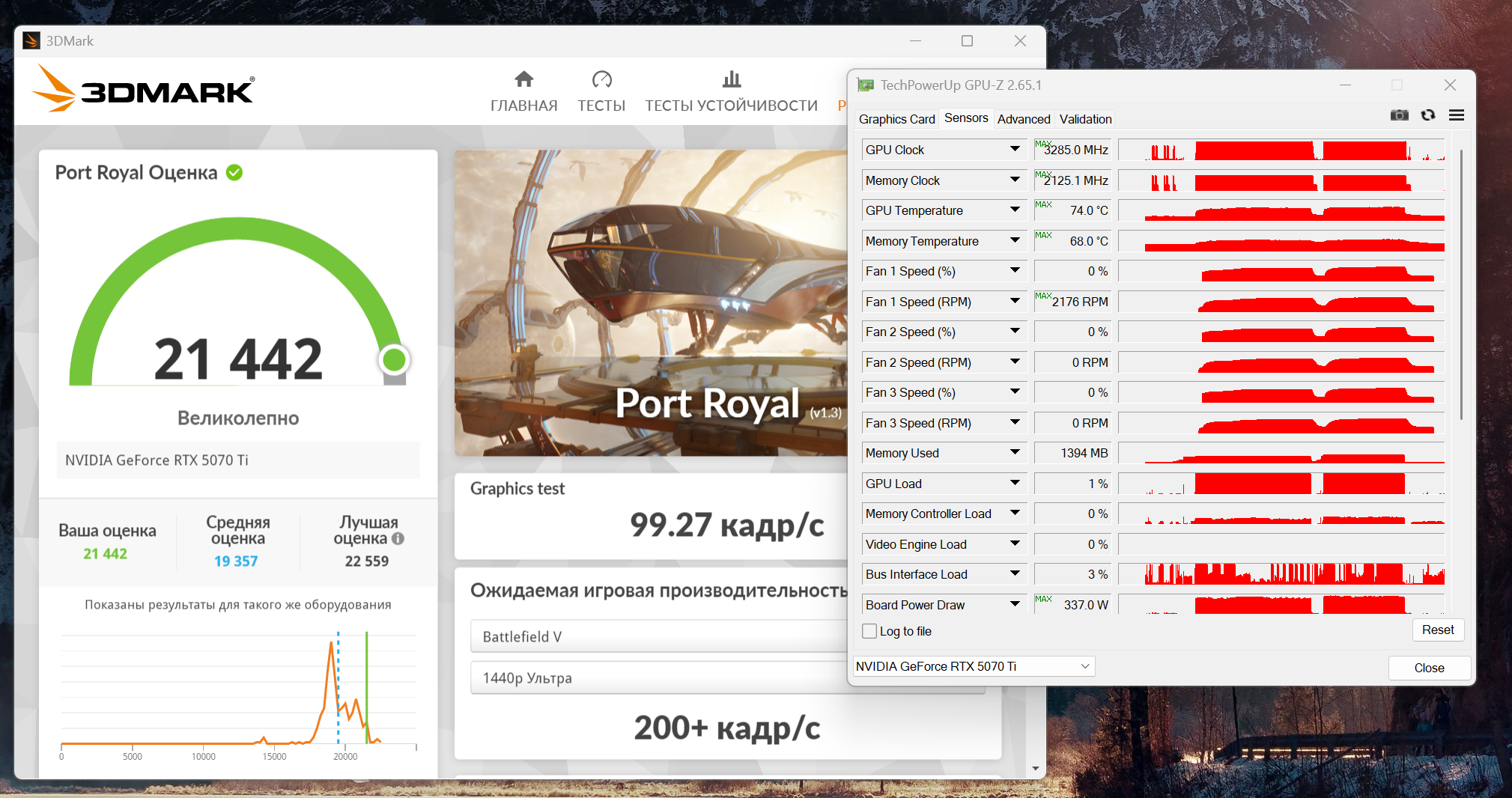Click the 22 559 best score

coord(367,561)
